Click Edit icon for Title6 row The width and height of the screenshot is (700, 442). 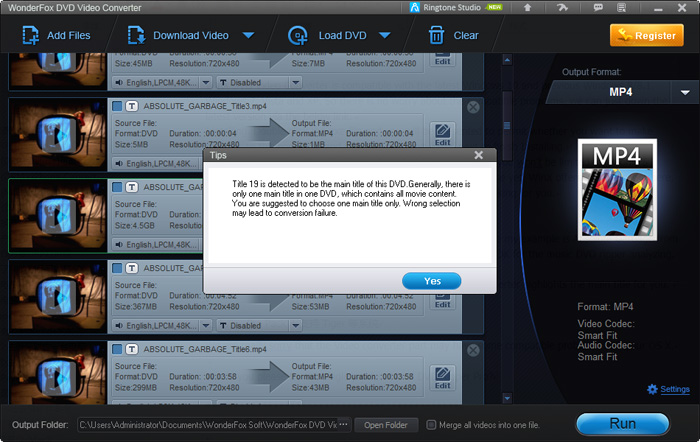tap(442, 378)
